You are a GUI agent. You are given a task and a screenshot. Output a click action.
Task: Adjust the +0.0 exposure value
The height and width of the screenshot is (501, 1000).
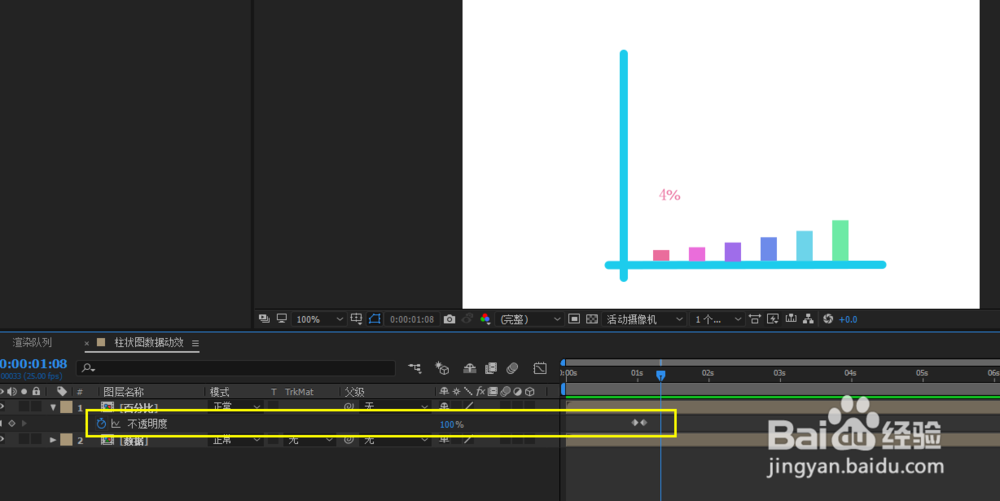tap(848, 319)
